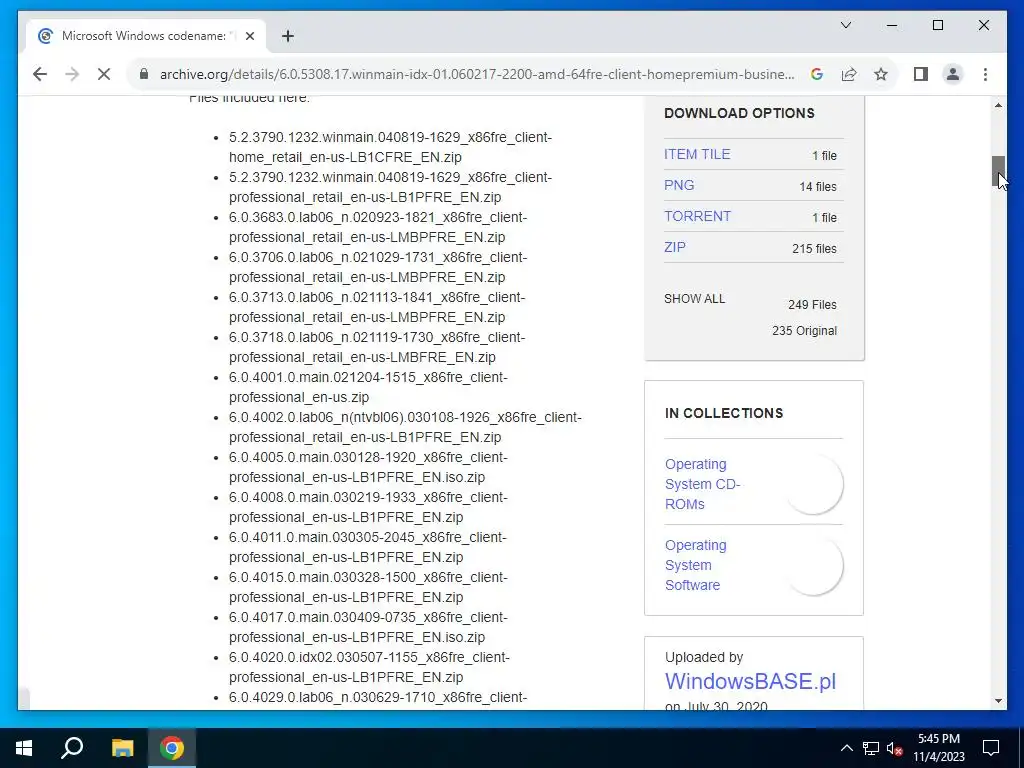The height and width of the screenshot is (768, 1024).
Task: Open the Chrome profile avatar
Action: click(x=953, y=74)
